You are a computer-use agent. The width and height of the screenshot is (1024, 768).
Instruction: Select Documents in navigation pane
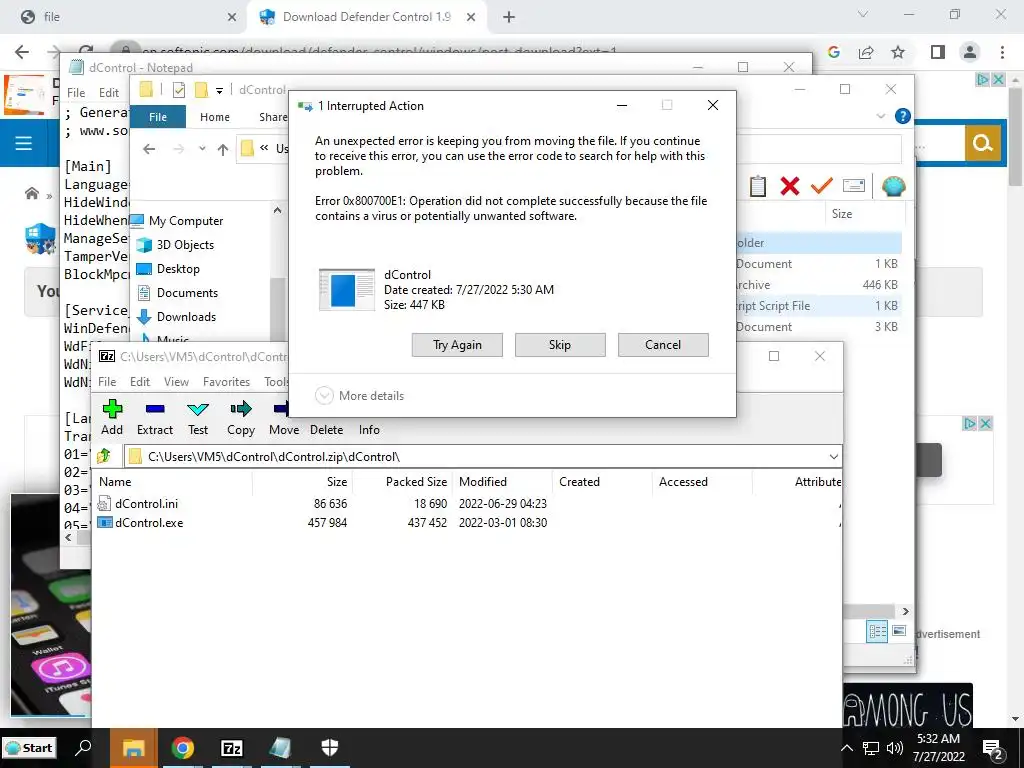click(x=187, y=293)
